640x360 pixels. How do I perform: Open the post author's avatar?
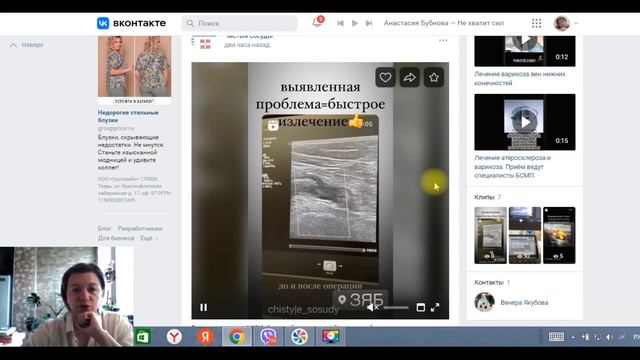point(204,42)
